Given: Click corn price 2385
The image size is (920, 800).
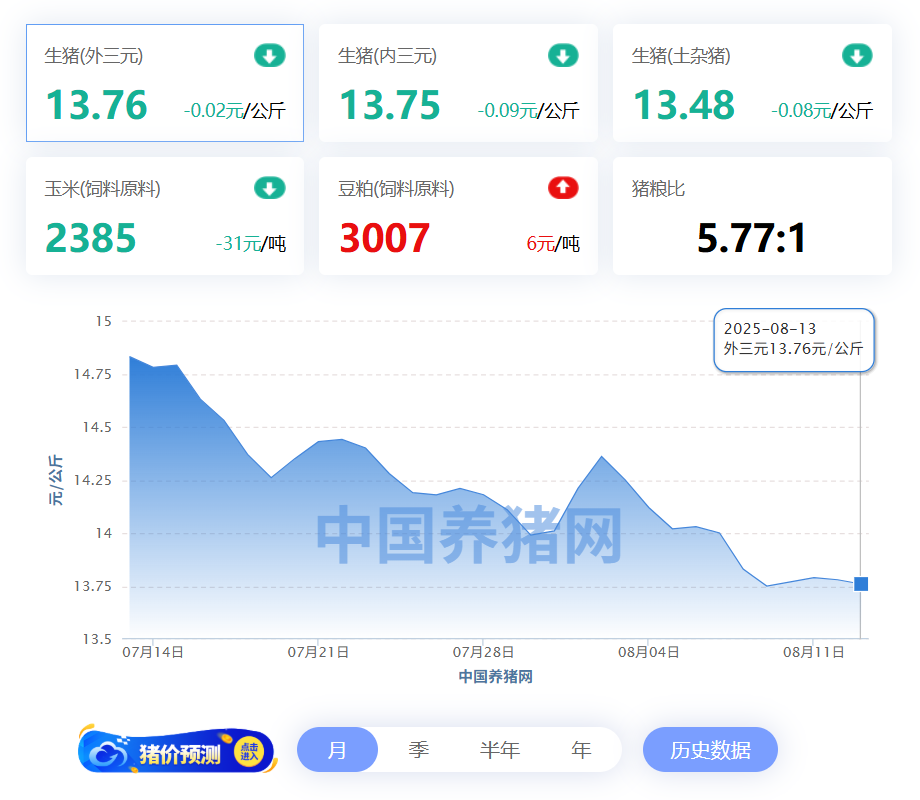Looking at the screenshot, I should [90, 238].
